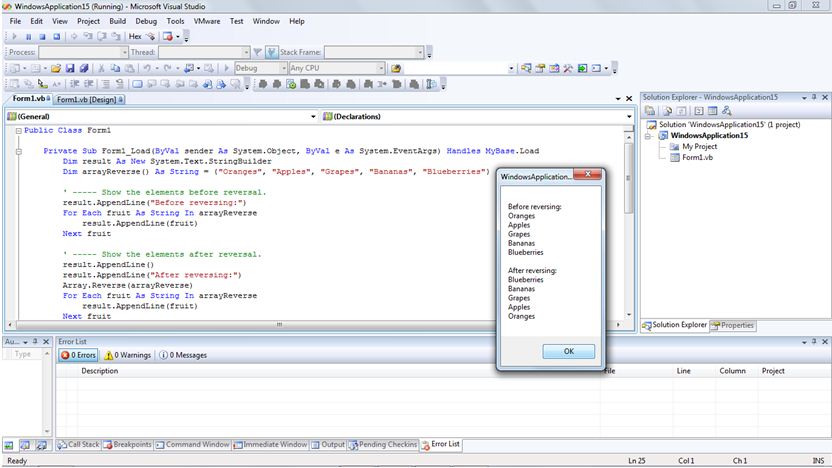Open the Output tab
The width and height of the screenshot is (832, 468).
tap(328, 445)
